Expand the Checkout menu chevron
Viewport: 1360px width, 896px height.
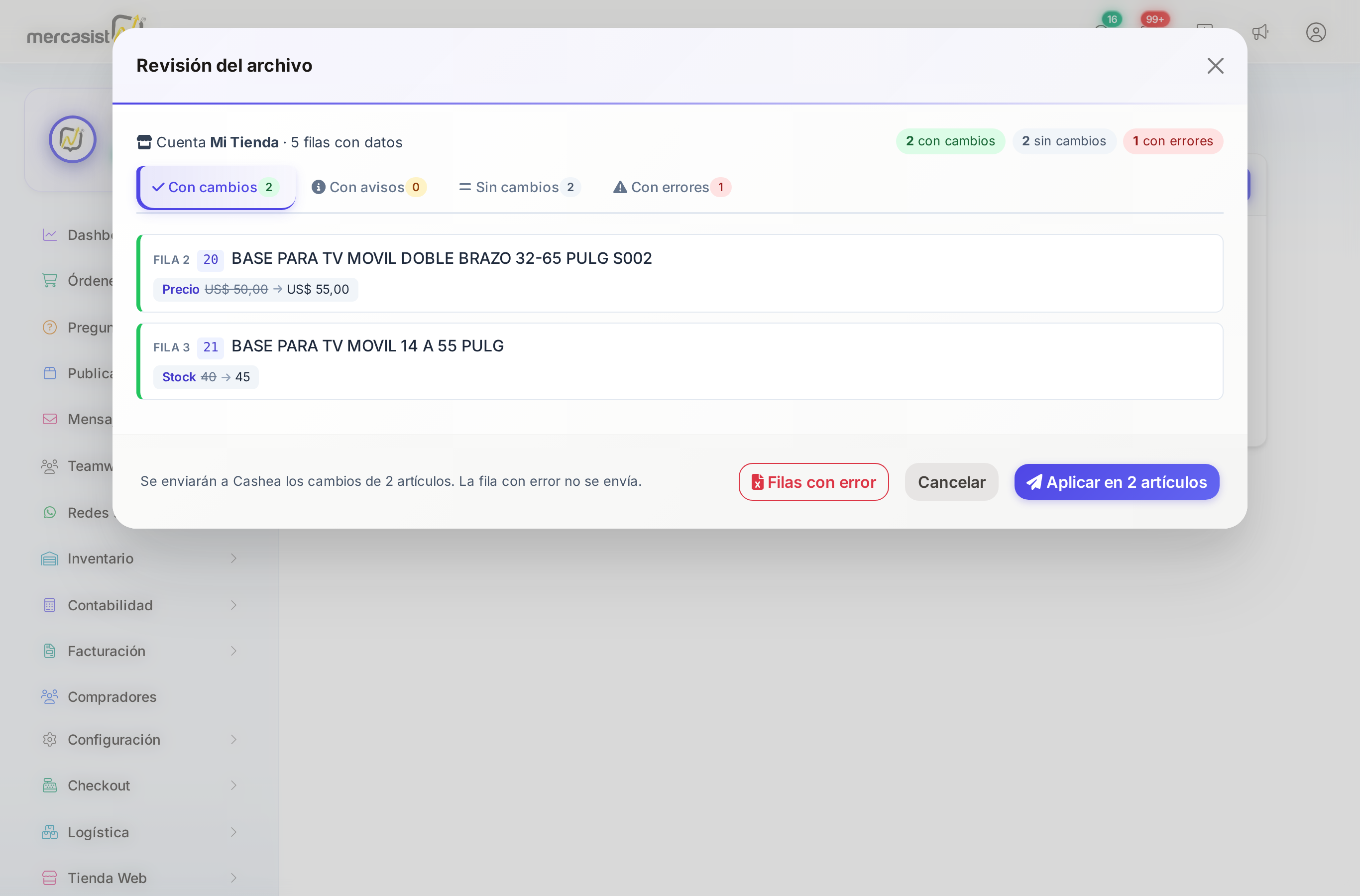[x=233, y=785]
